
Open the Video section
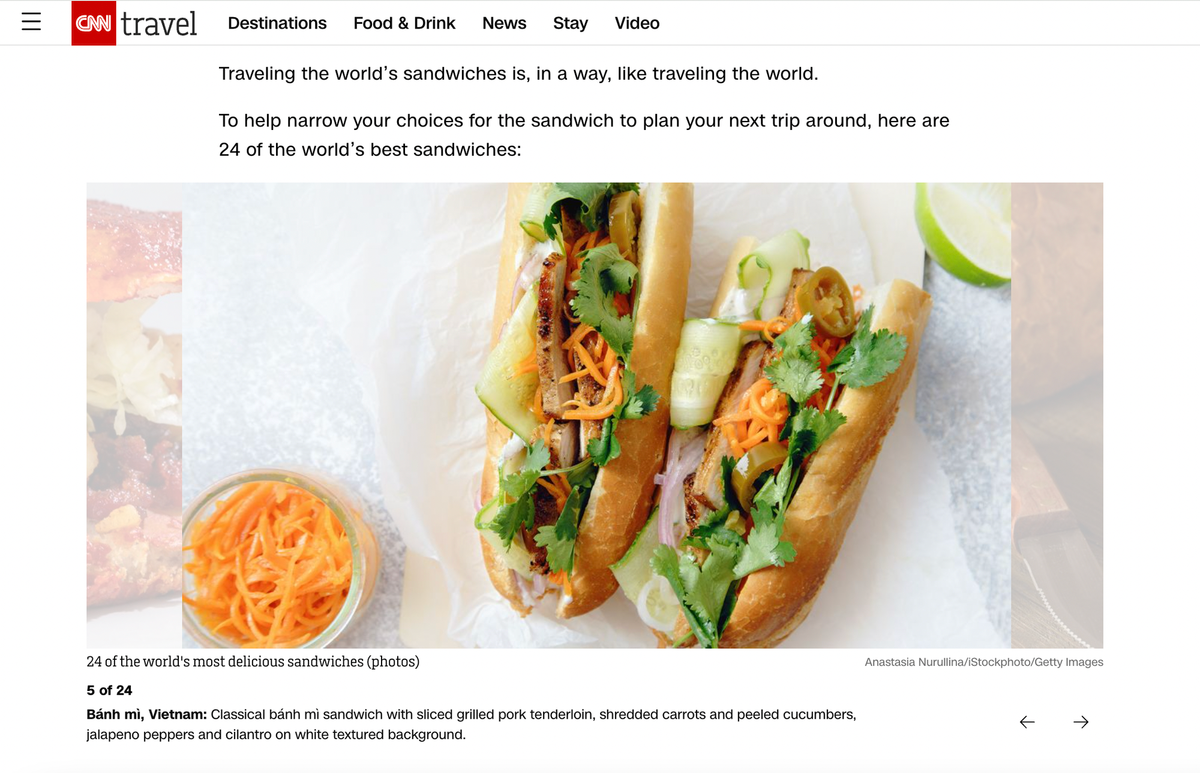(637, 23)
